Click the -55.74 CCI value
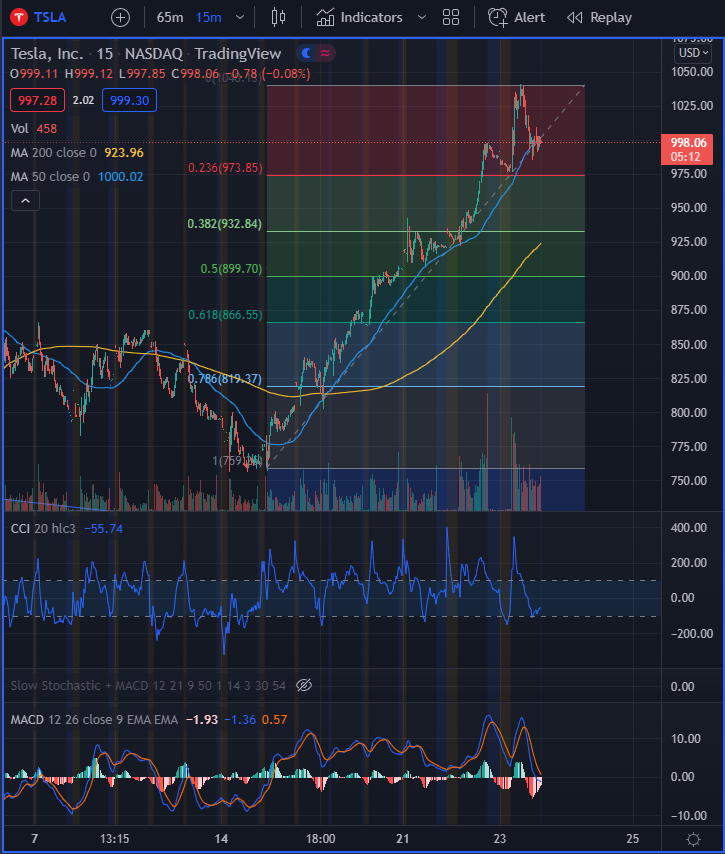 coord(103,528)
